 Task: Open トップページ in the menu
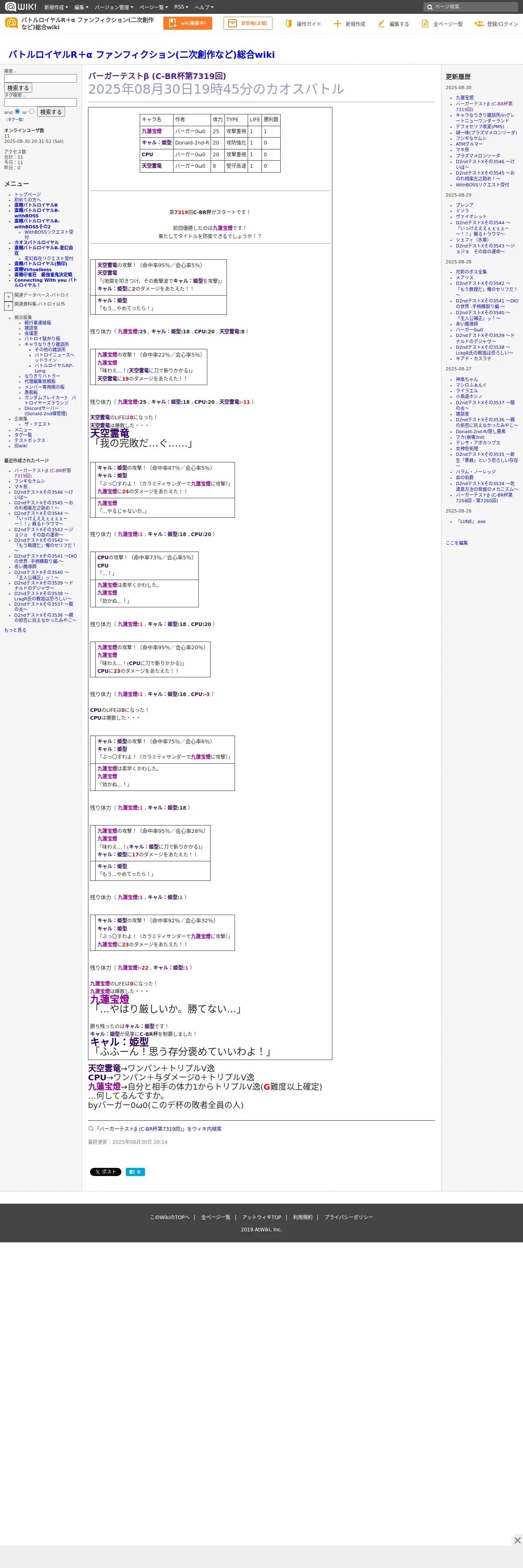coord(27,194)
